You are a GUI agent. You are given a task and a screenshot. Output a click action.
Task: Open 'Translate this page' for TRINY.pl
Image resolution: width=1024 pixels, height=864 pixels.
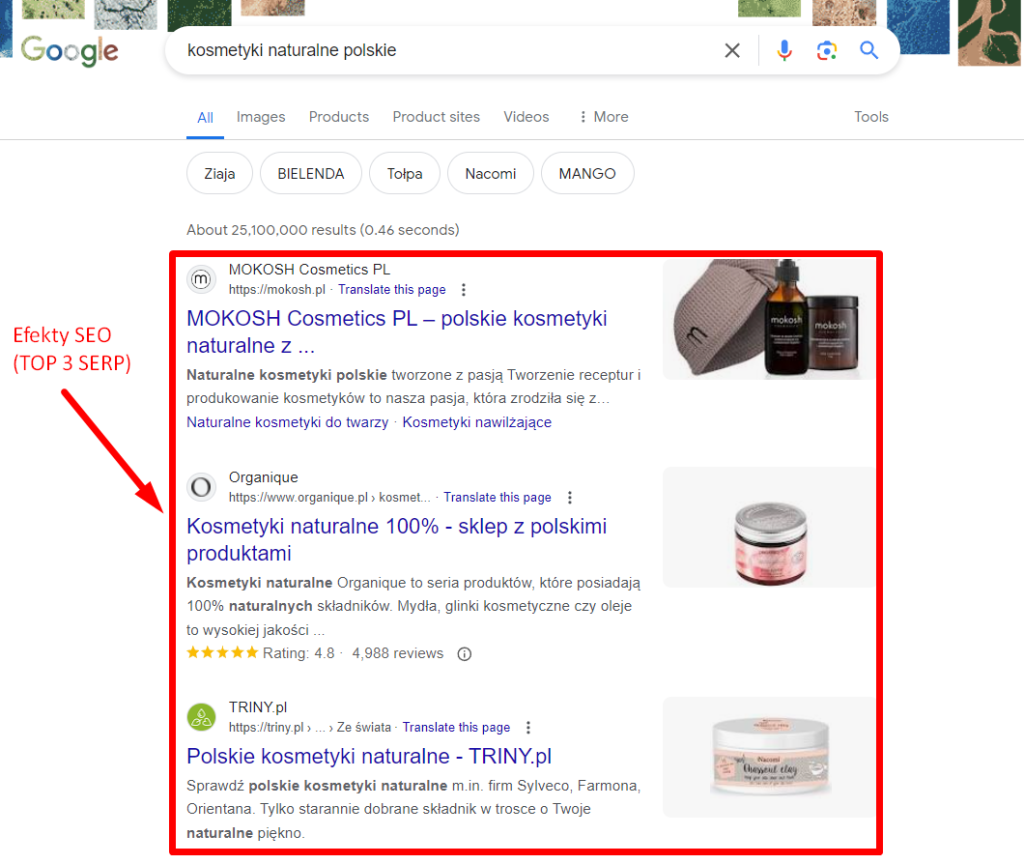click(x=456, y=727)
